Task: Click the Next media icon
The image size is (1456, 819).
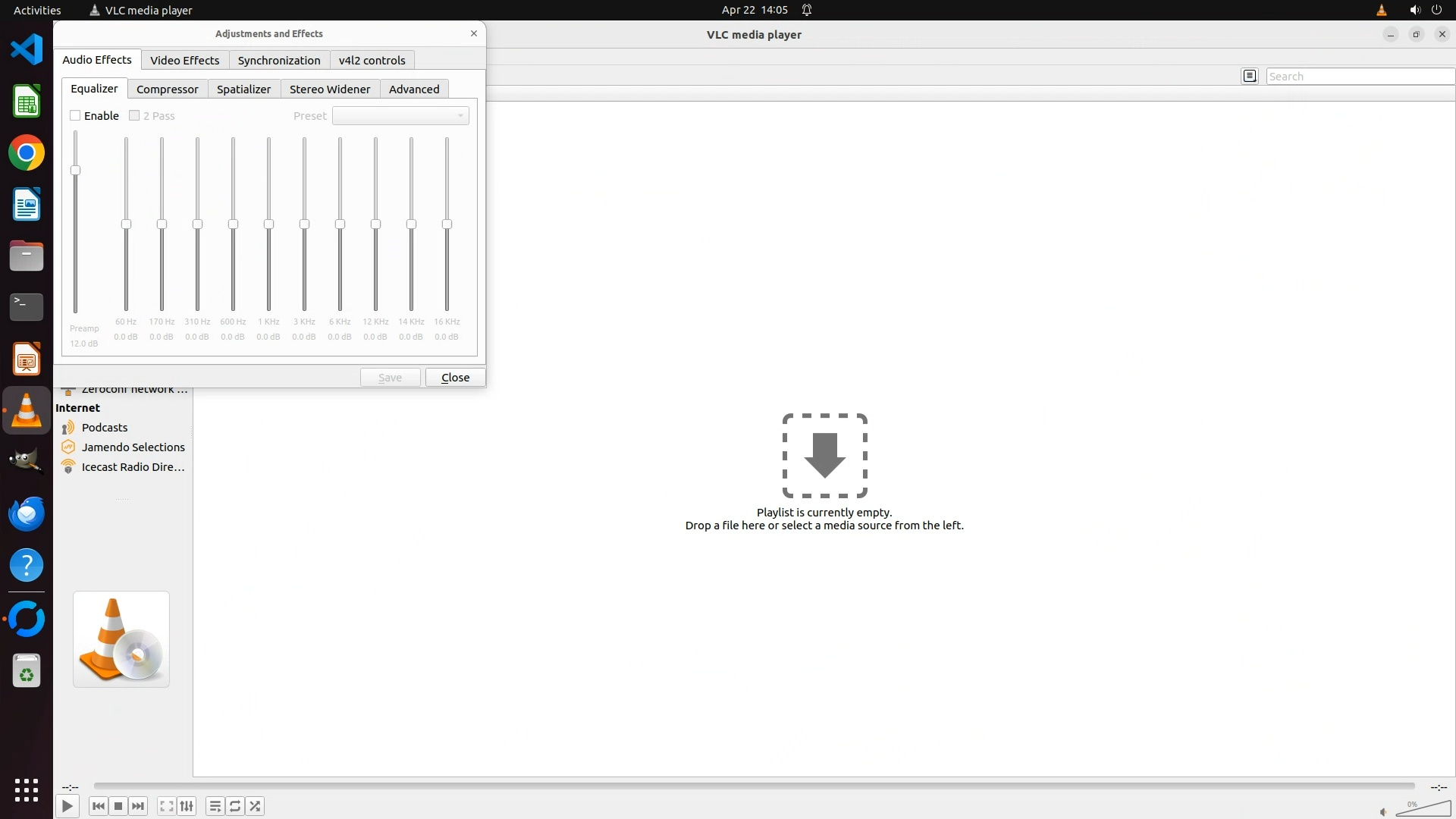Action: pyautogui.click(x=138, y=806)
